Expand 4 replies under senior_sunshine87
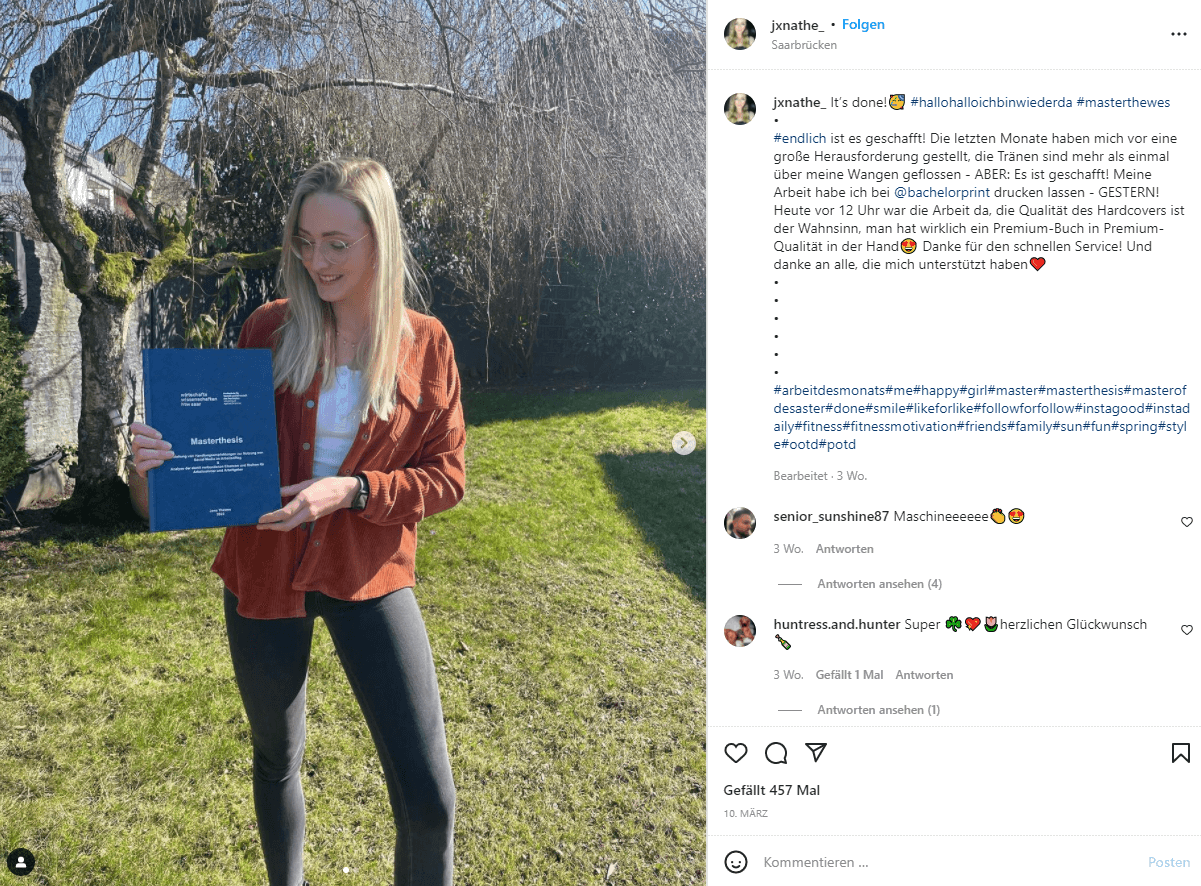1201x886 pixels. coord(880,584)
